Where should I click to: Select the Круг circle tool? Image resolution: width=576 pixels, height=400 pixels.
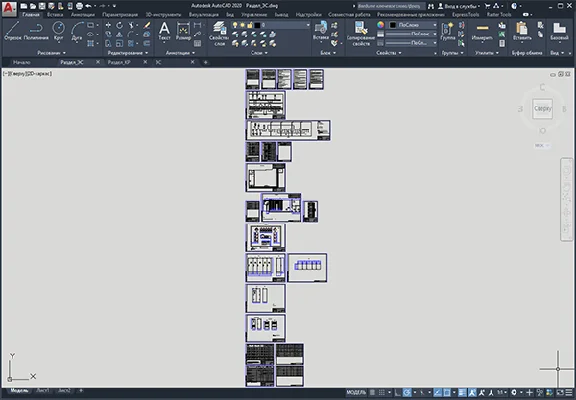pyautogui.click(x=58, y=31)
